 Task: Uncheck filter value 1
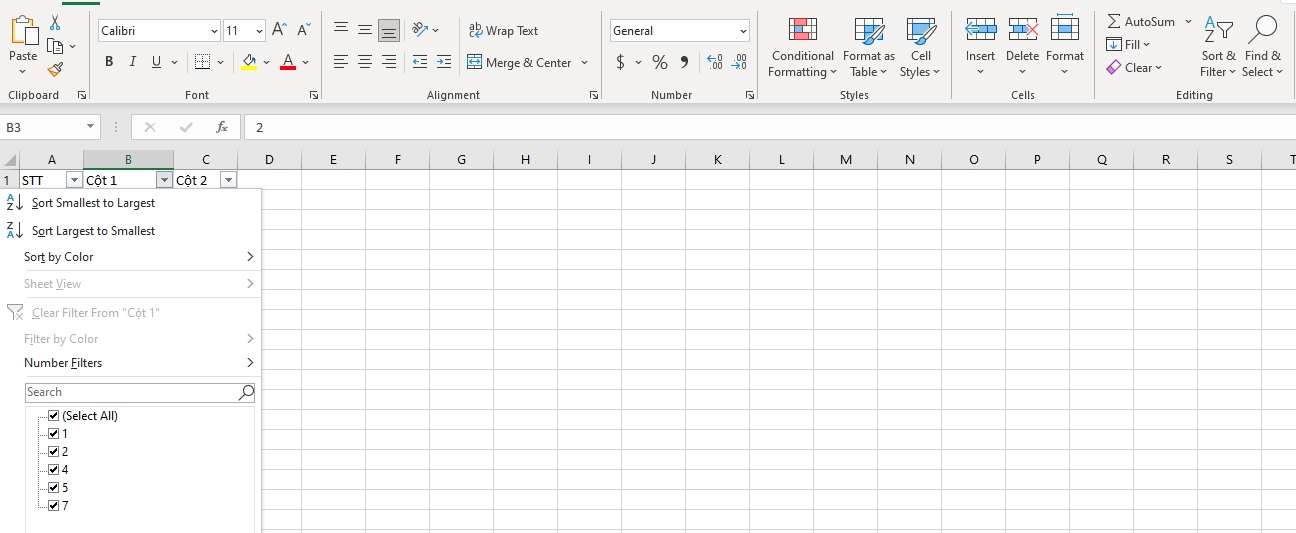pos(54,434)
